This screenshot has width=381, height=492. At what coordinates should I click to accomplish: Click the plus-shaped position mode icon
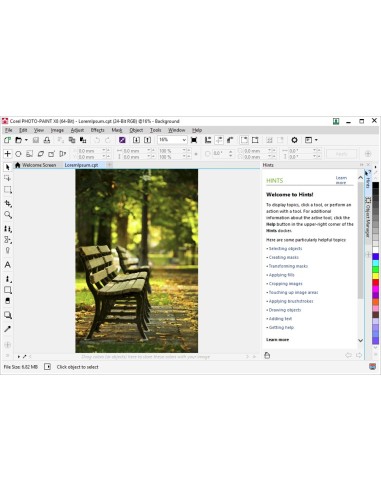pos(7,154)
